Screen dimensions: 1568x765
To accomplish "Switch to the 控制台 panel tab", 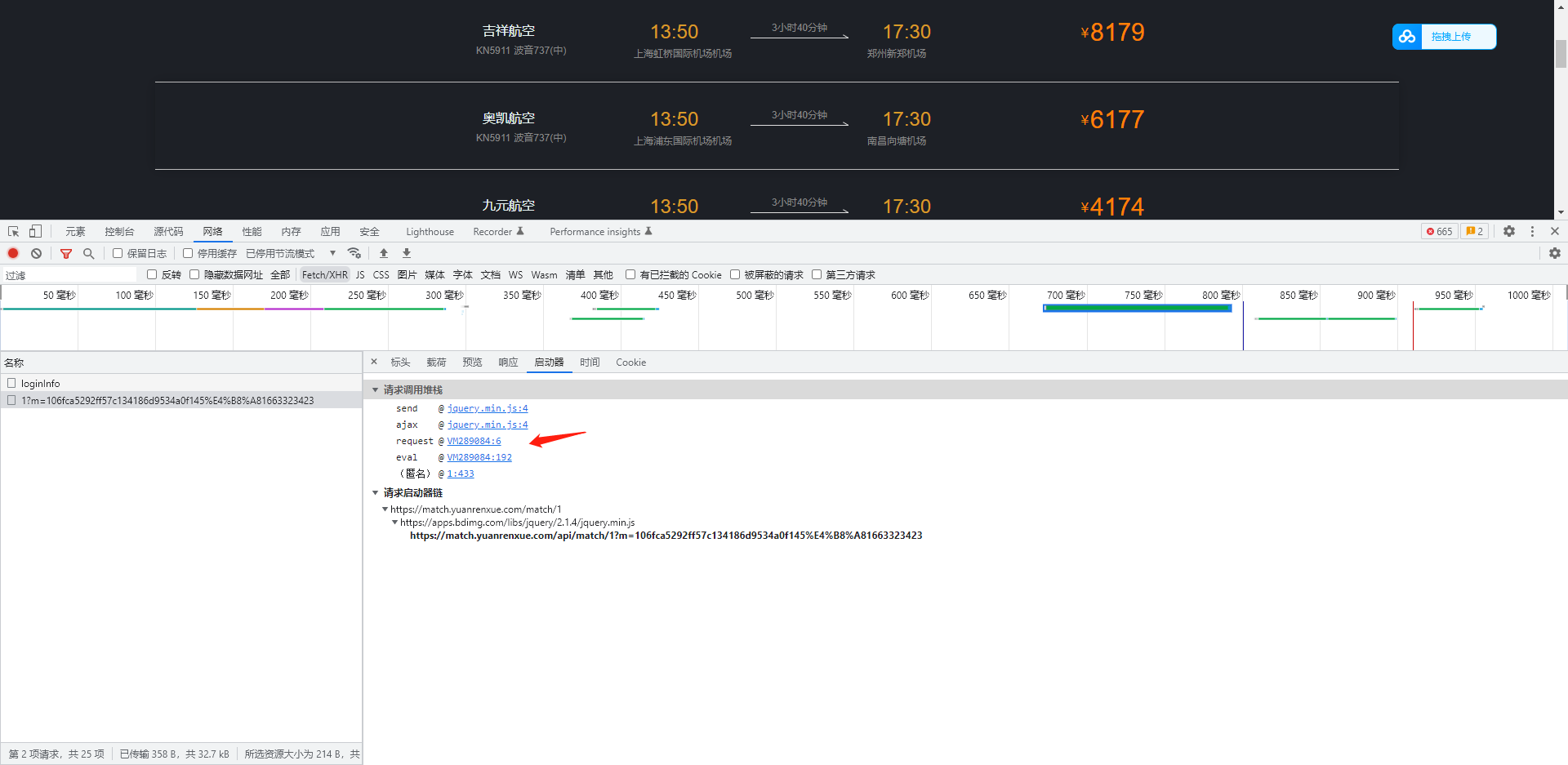I will pyautogui.click(x=119, y=232).
